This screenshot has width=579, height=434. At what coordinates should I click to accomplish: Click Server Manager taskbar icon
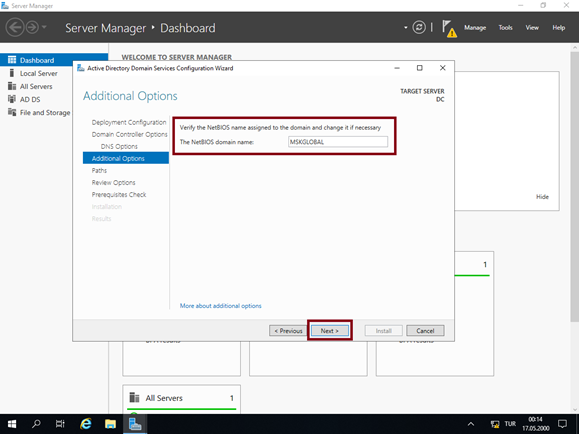click(x=135, y=424)
